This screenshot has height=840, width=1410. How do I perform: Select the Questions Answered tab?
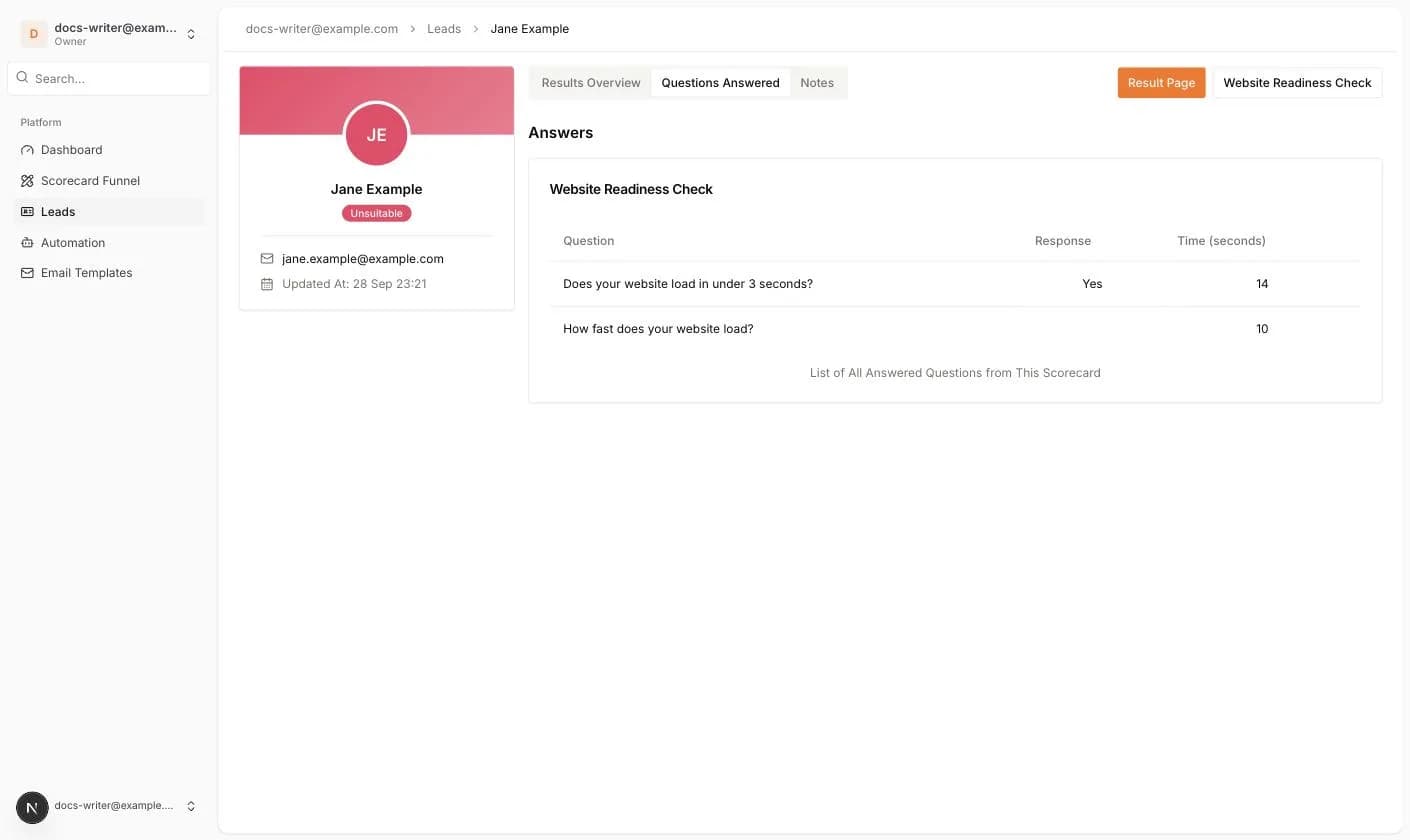(720, 83)
